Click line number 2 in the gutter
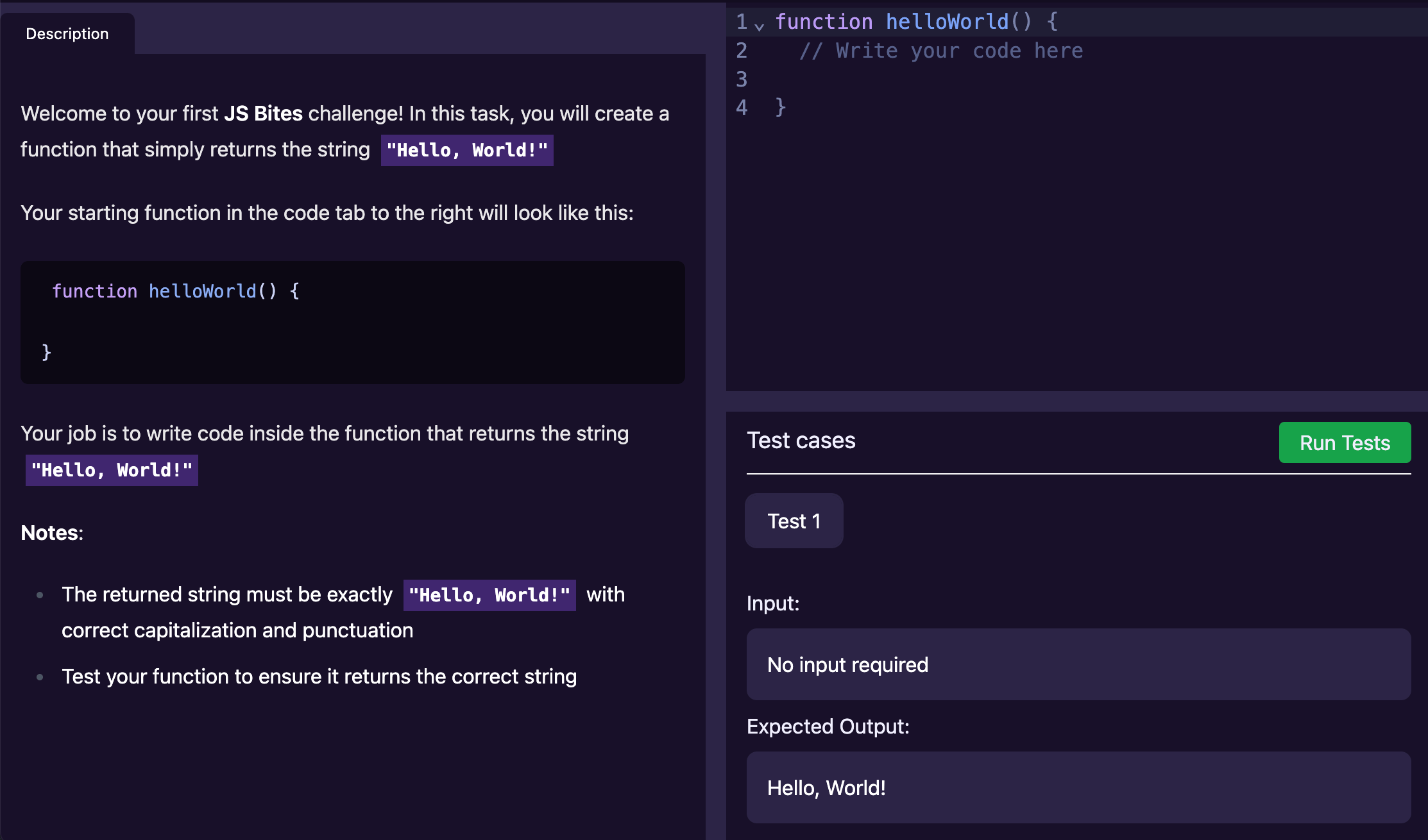Image resolution: width=1428 pixels, height=840 pixels. click(742, 51)
